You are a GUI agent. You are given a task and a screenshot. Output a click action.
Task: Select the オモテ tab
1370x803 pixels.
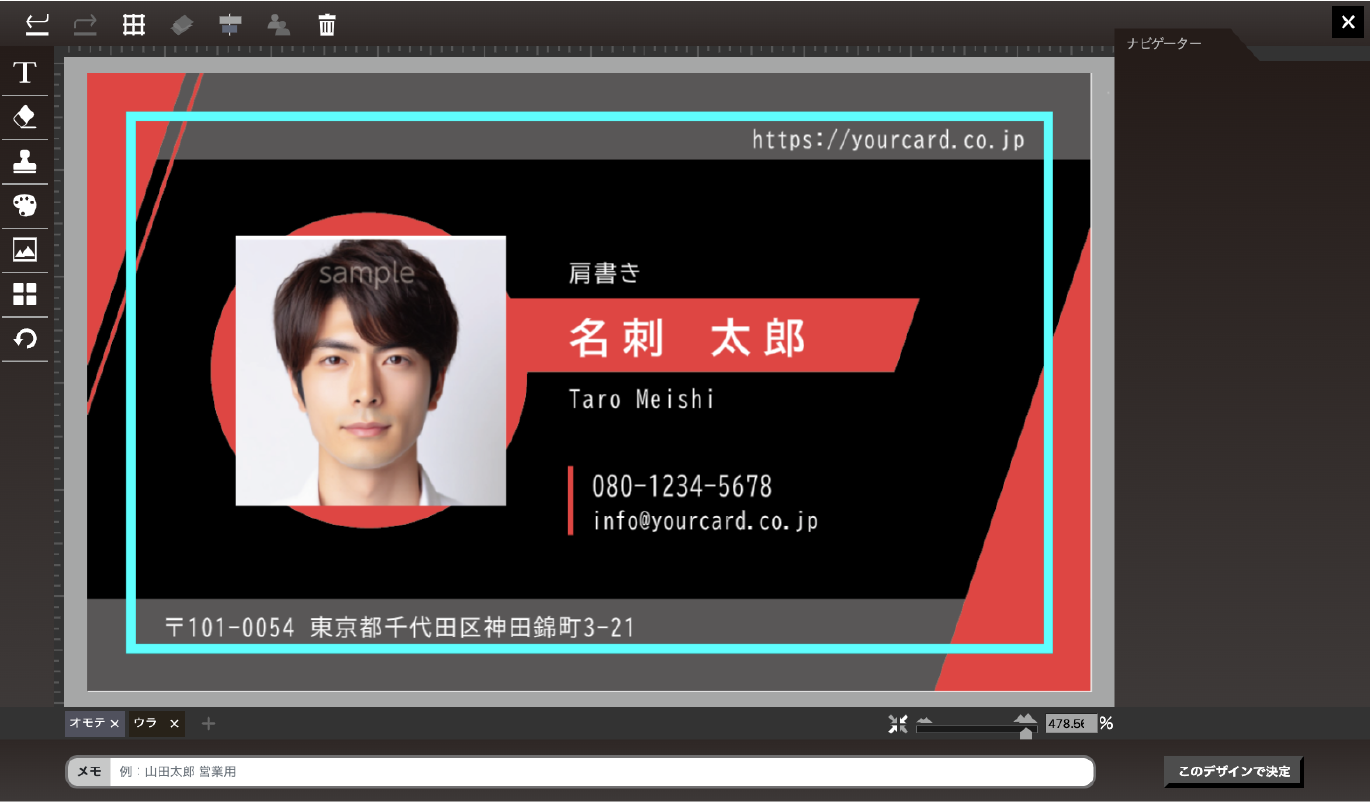coord(87,723)
